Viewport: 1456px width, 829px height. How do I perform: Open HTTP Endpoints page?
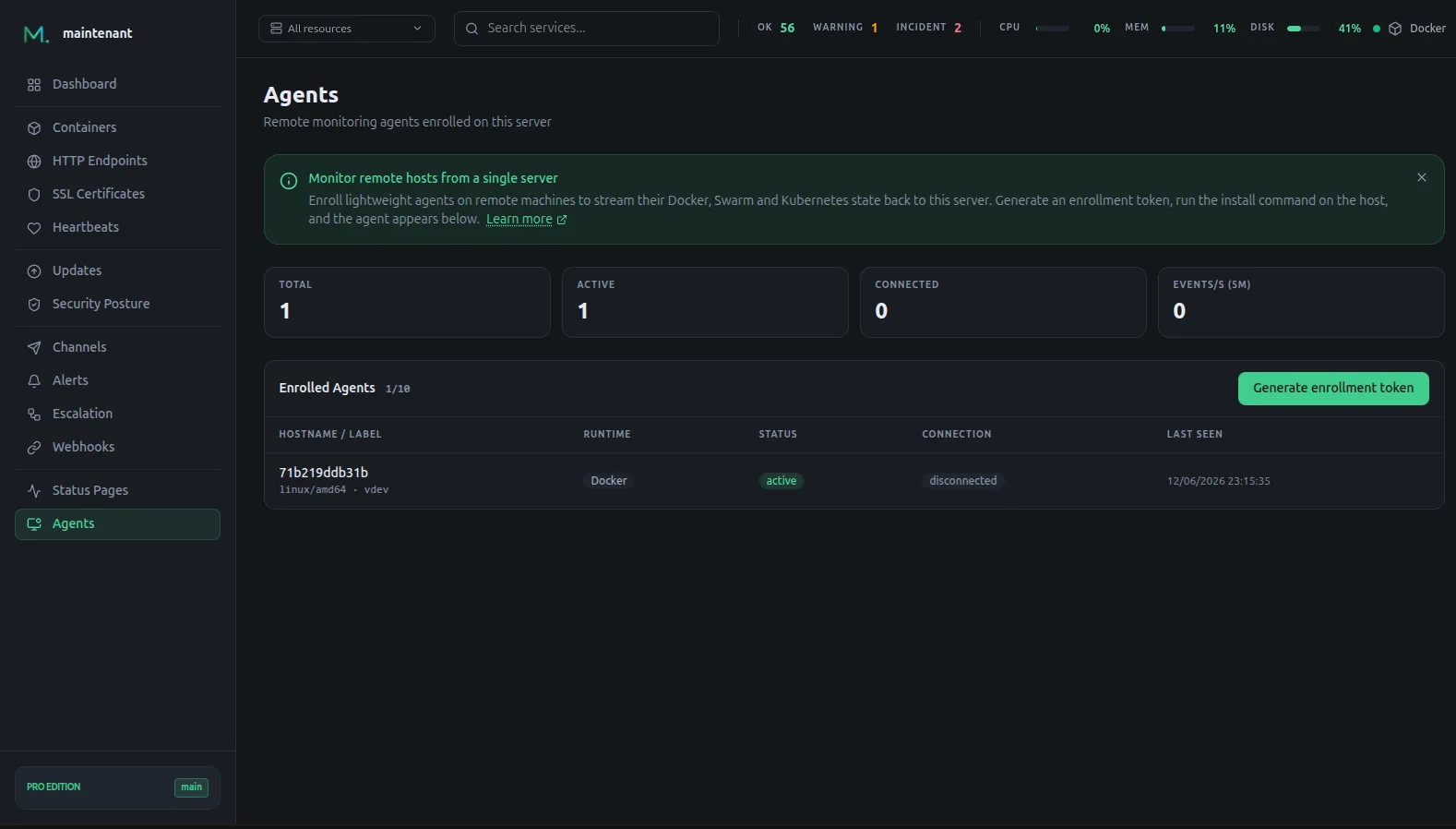point(117,161)
